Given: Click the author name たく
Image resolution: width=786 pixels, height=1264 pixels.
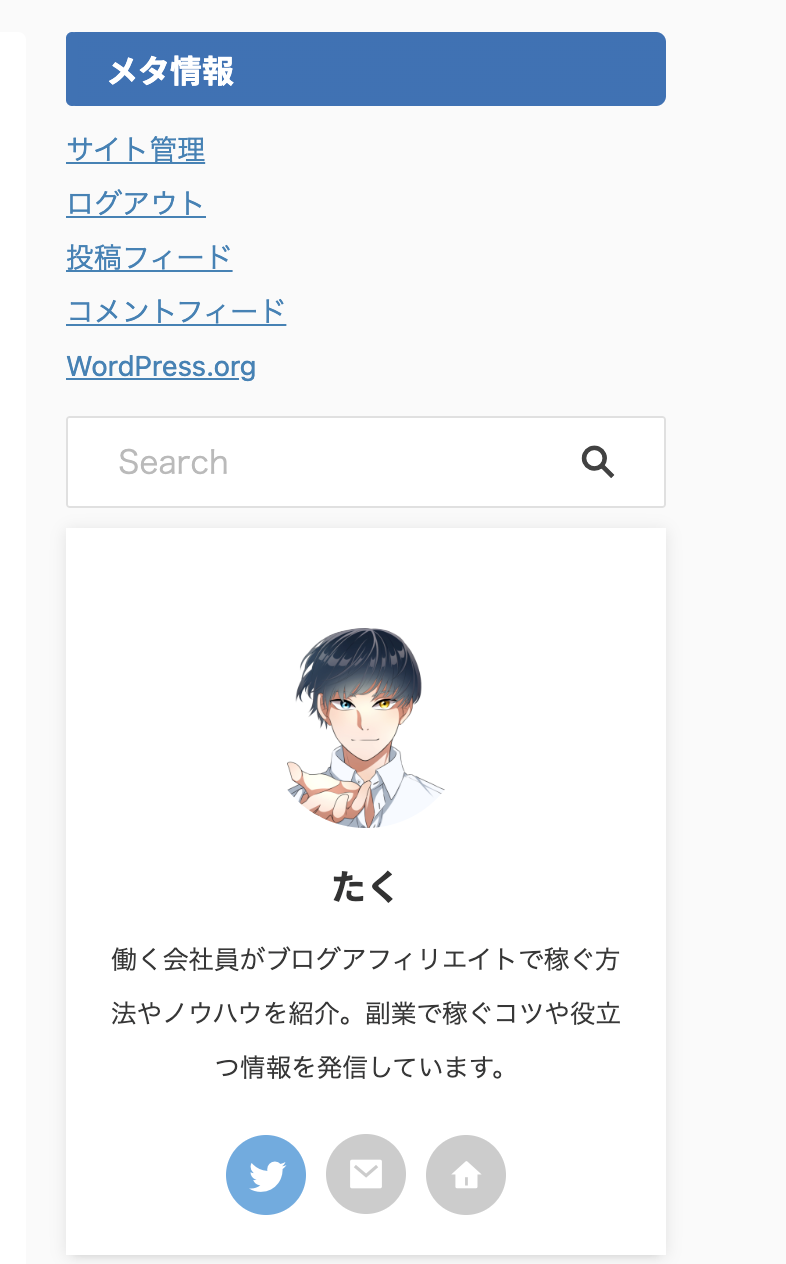Looking at the screenshot, I should (366, 886).
